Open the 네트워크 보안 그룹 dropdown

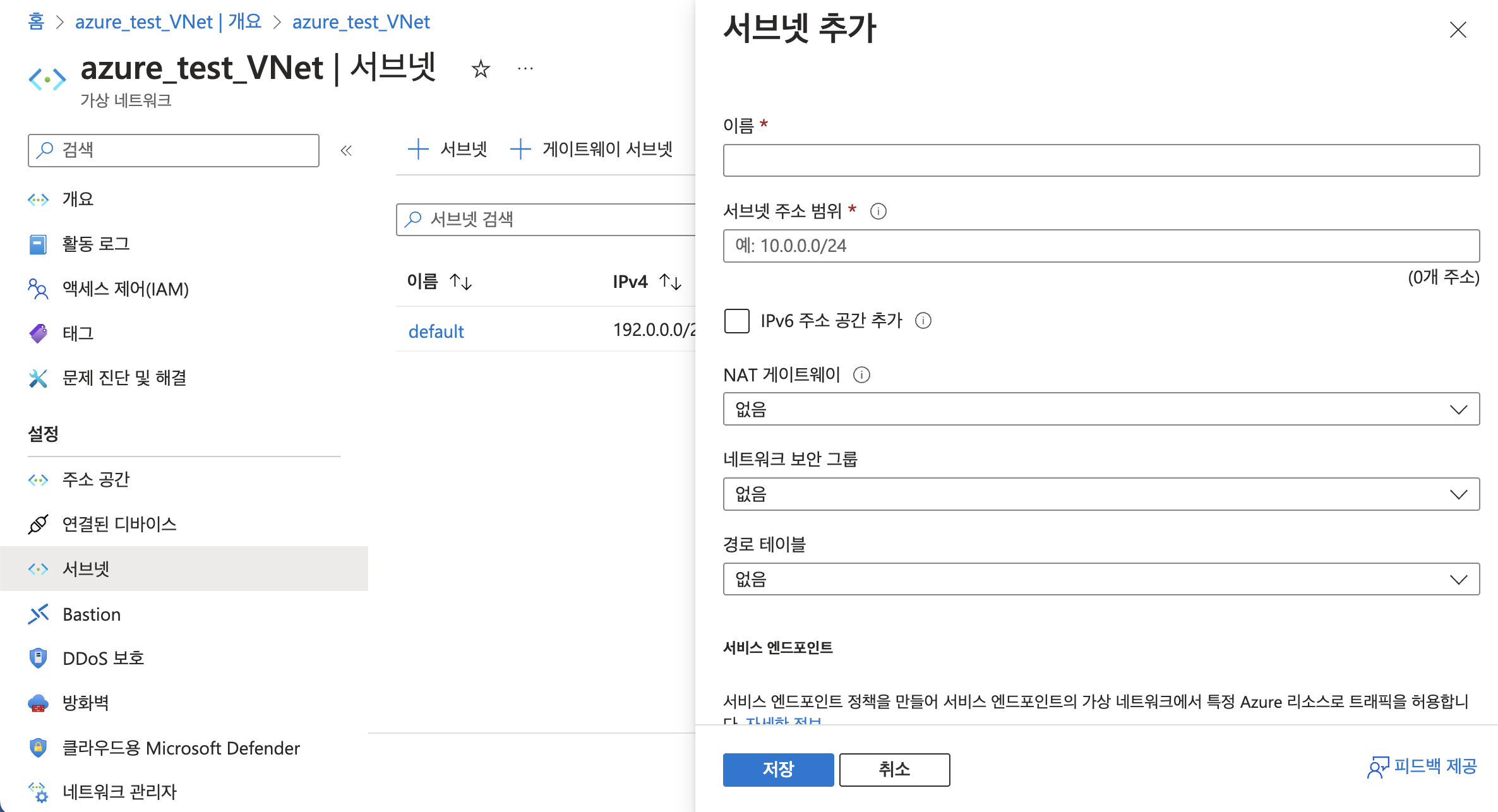1101,494
